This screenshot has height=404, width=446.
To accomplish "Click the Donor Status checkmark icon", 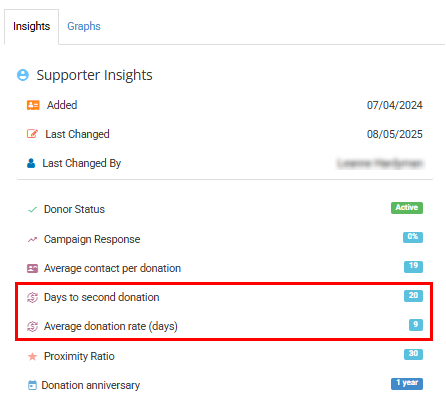I will coord(32,210).
